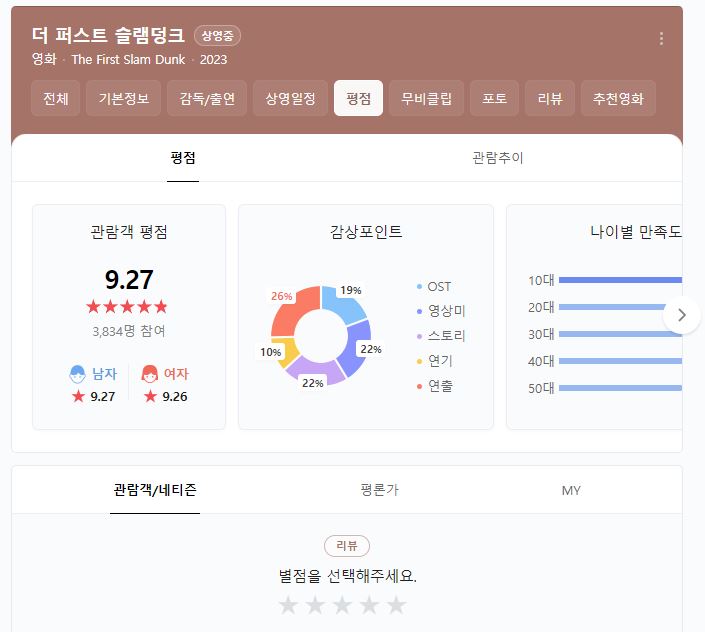Click the female viewer face icon
Viewport: 705px width, 632px height.
pos(150,374)
